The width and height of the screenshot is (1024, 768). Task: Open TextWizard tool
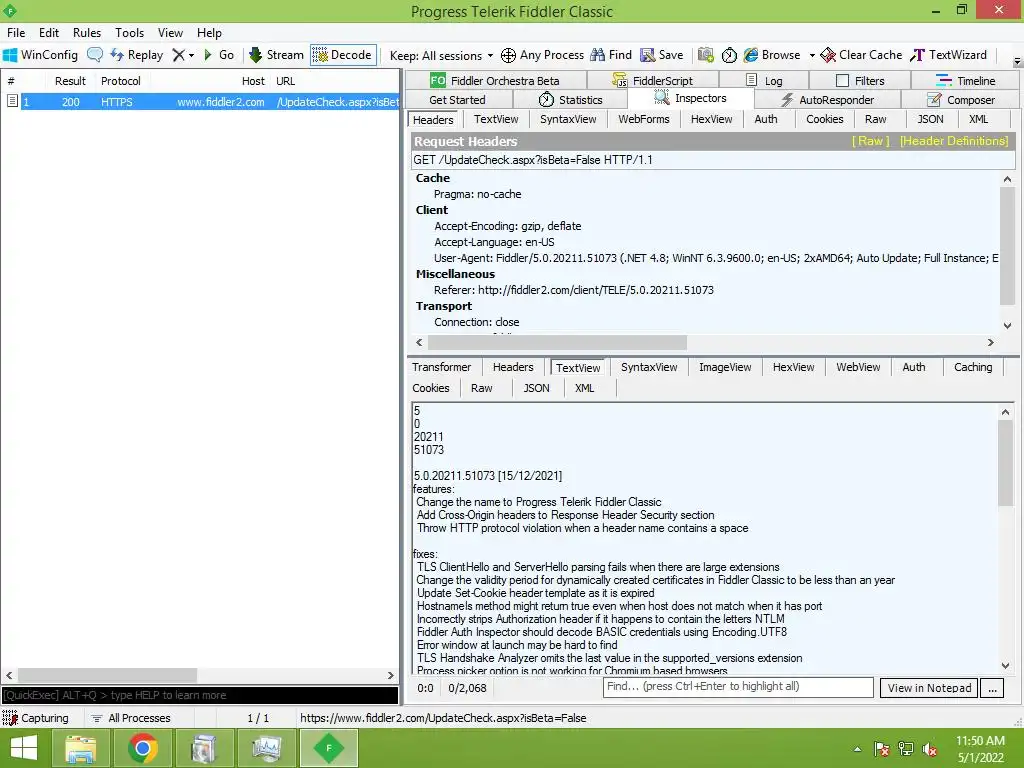[948, 55]
